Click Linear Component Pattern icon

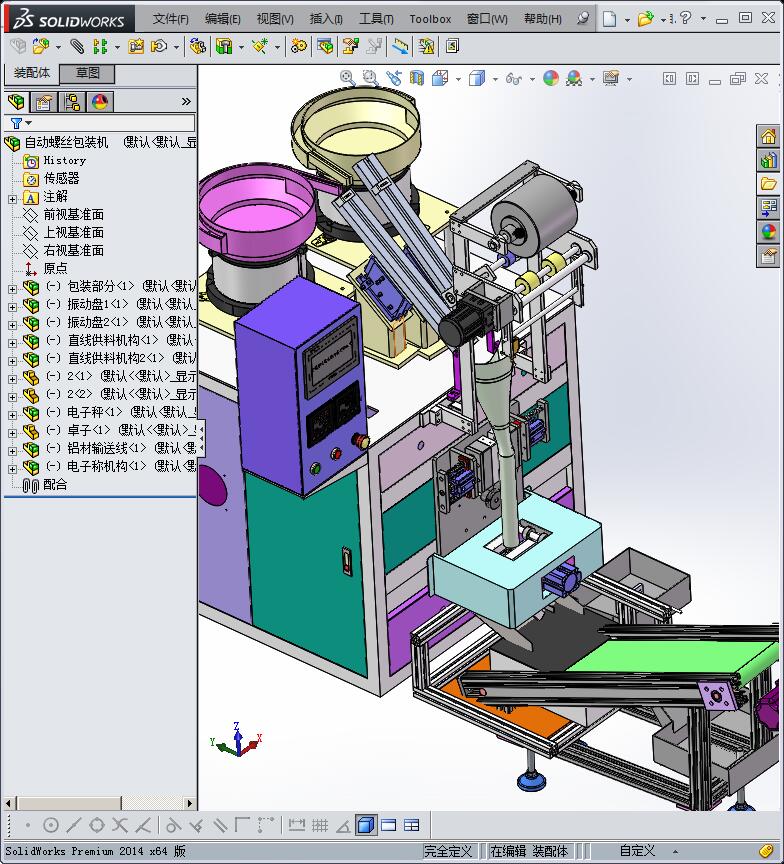click(100, 46)
